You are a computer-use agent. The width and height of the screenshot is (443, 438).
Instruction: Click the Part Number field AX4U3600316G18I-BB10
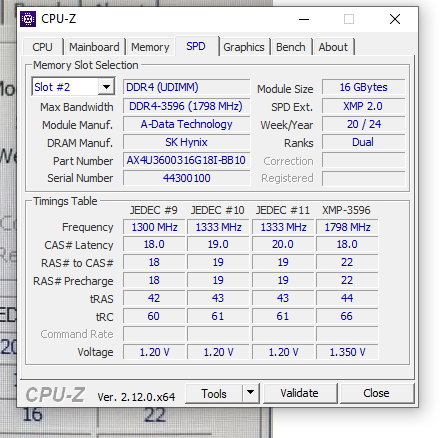point(186,160)
